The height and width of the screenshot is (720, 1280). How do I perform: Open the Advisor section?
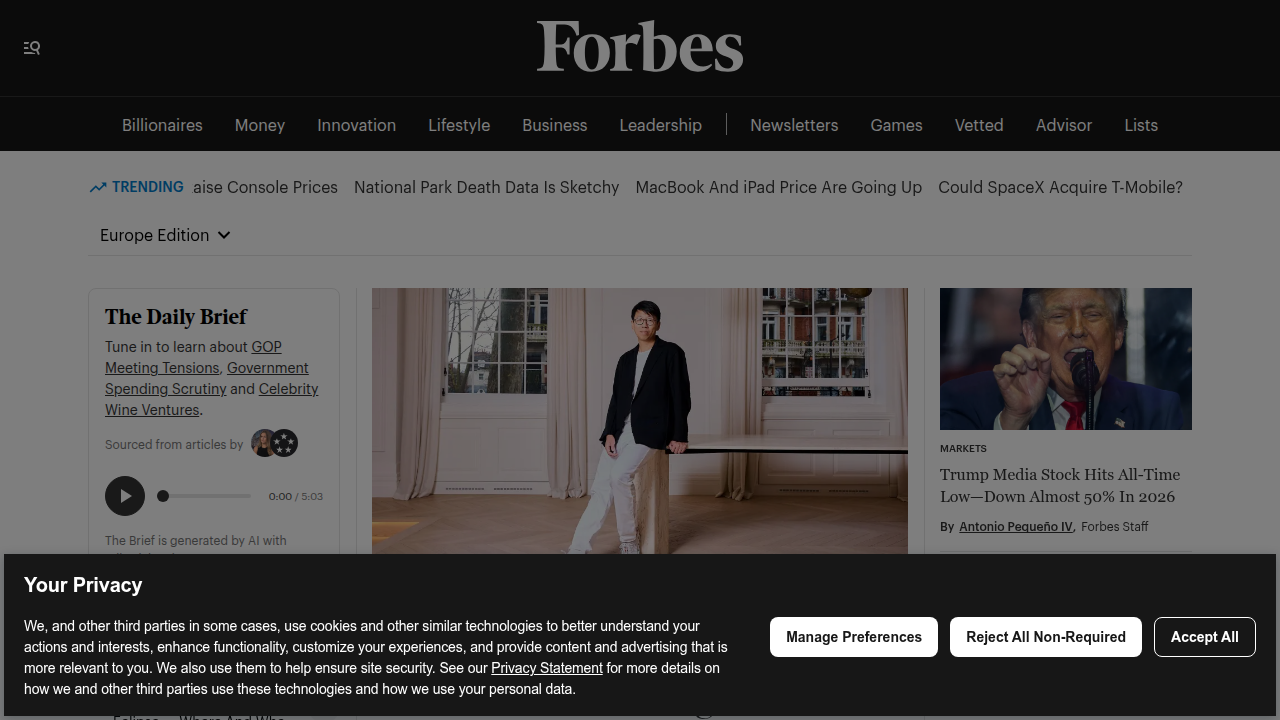coord(1064,125)
